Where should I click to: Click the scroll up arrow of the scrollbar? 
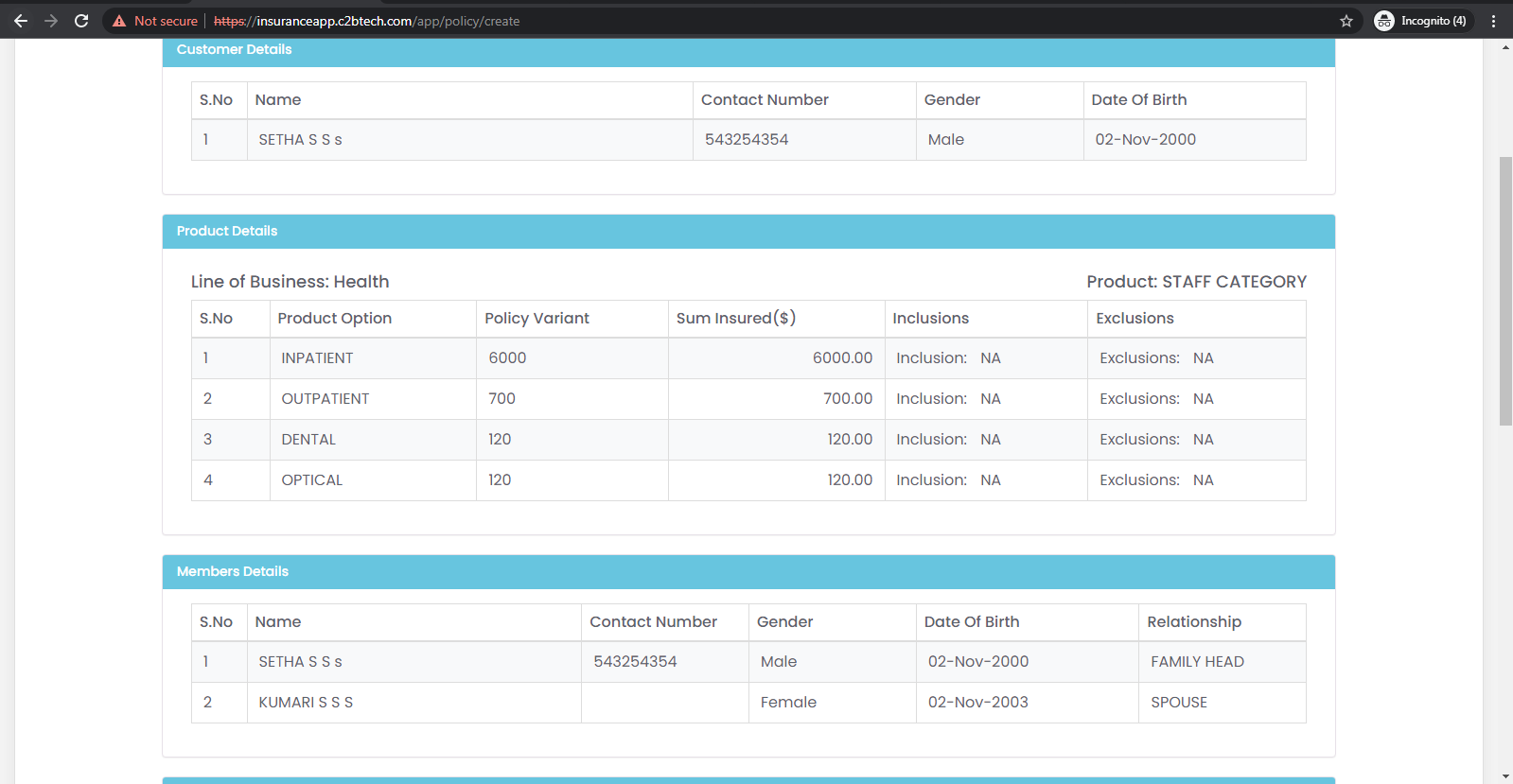pyautogui.click(x=1505, y=47)
